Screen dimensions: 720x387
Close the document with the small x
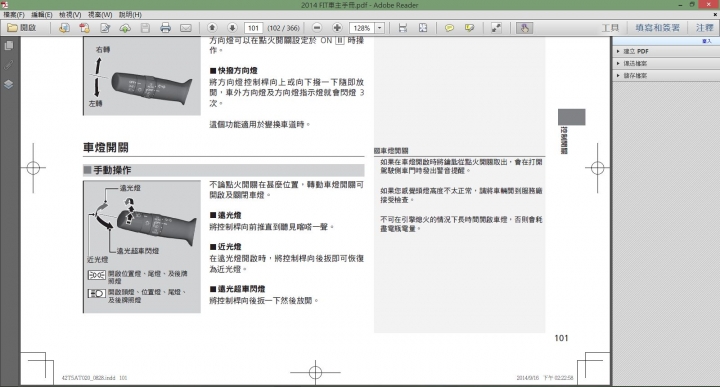[x=714, y=15]
